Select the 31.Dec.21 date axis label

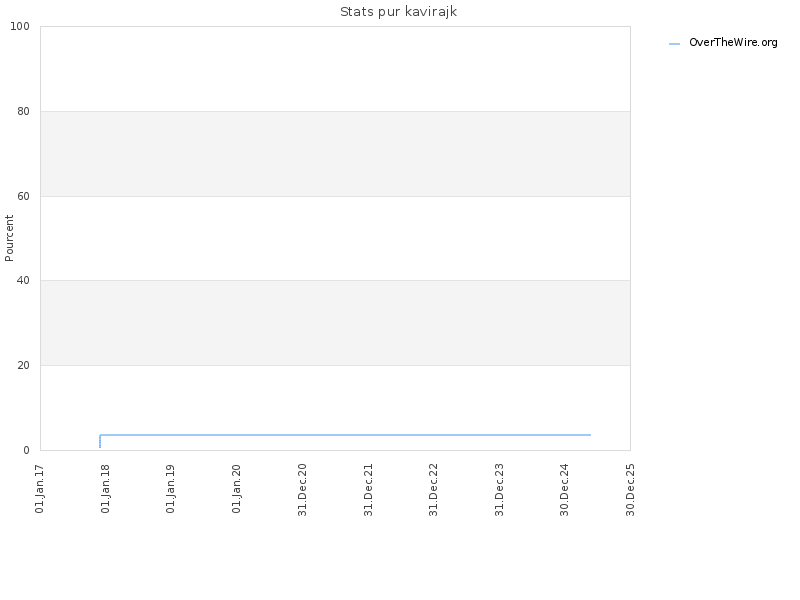[x=368, y=490]
